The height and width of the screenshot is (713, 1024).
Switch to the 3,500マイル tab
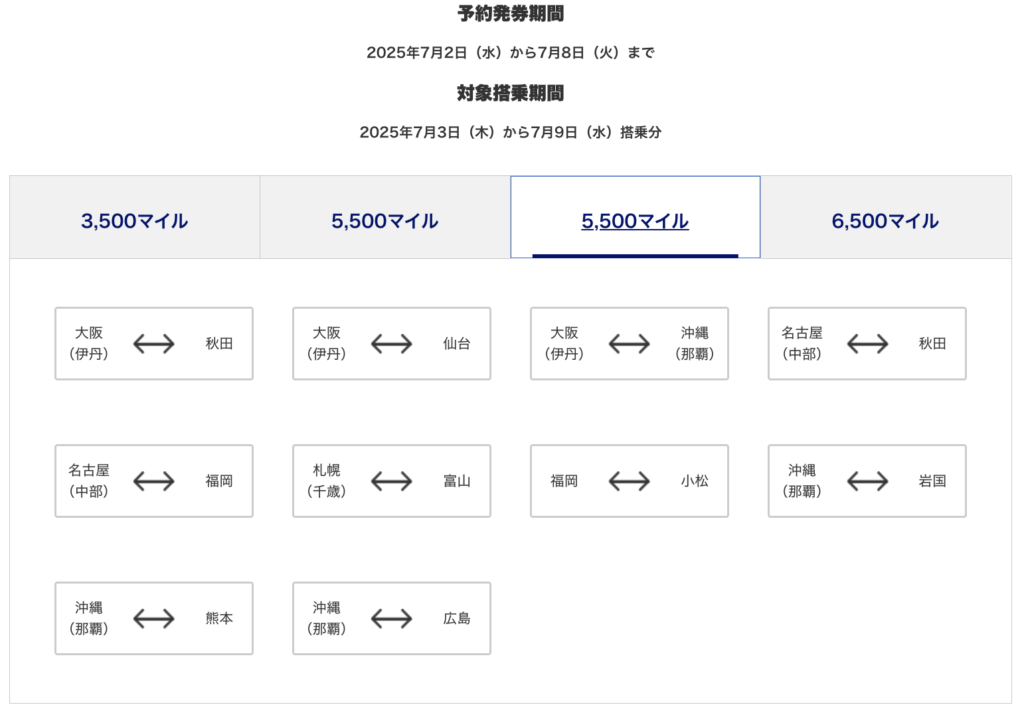(x=135, y=221)
